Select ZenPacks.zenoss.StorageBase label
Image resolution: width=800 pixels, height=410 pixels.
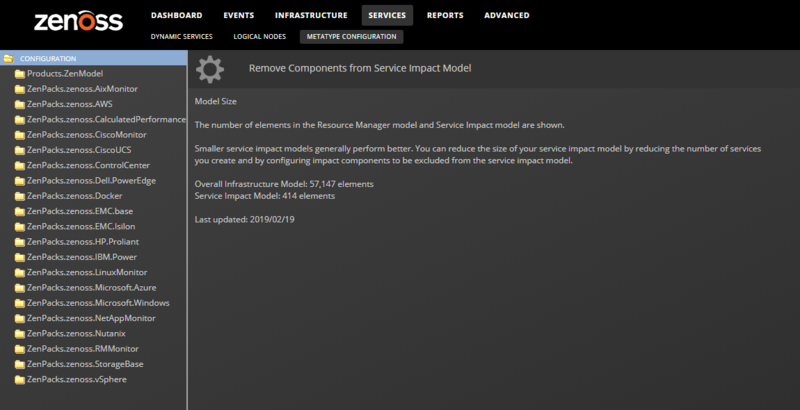point(85,364)
